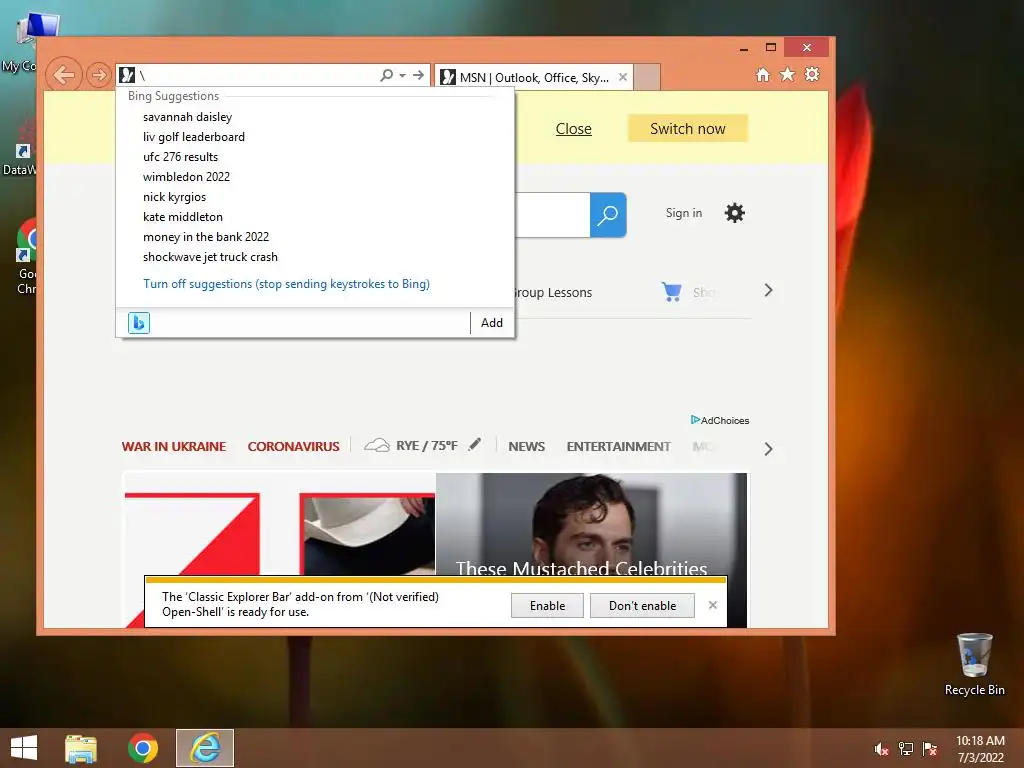
Task: Click the MSN blue search button
Action: pyautogui.click(x=608, y=215)
